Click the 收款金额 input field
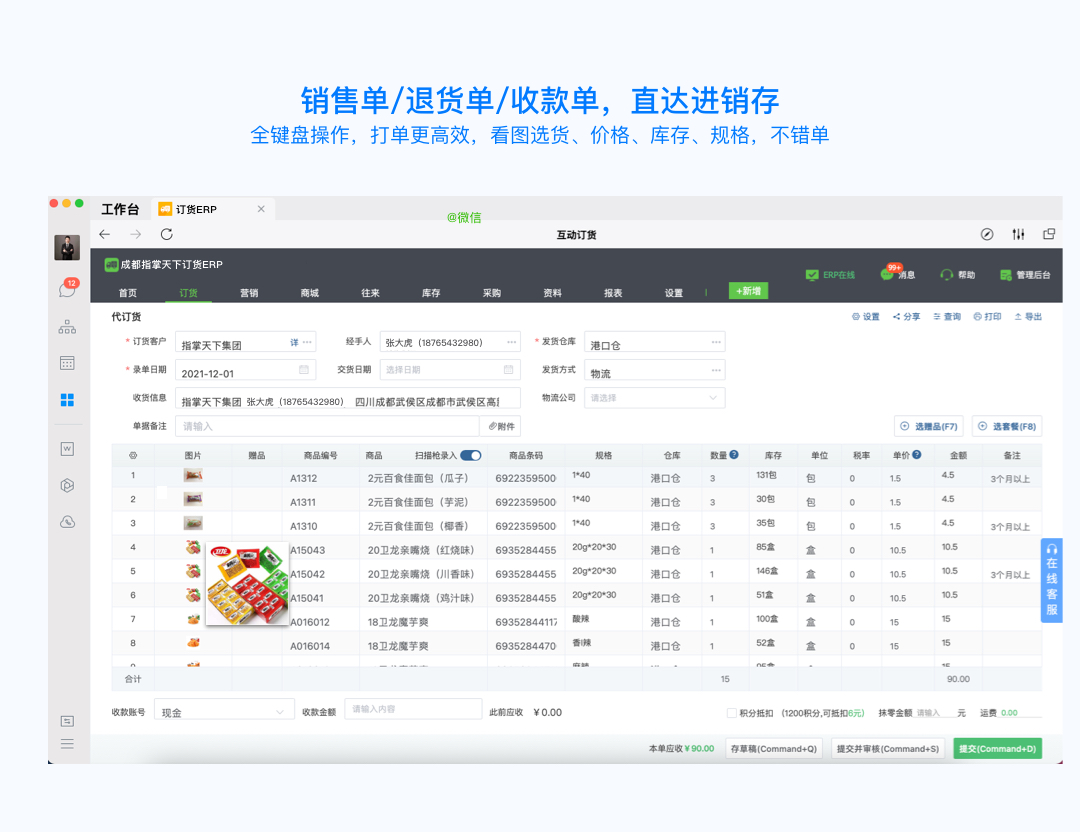The image size is (1080, 832). point(413,709)
